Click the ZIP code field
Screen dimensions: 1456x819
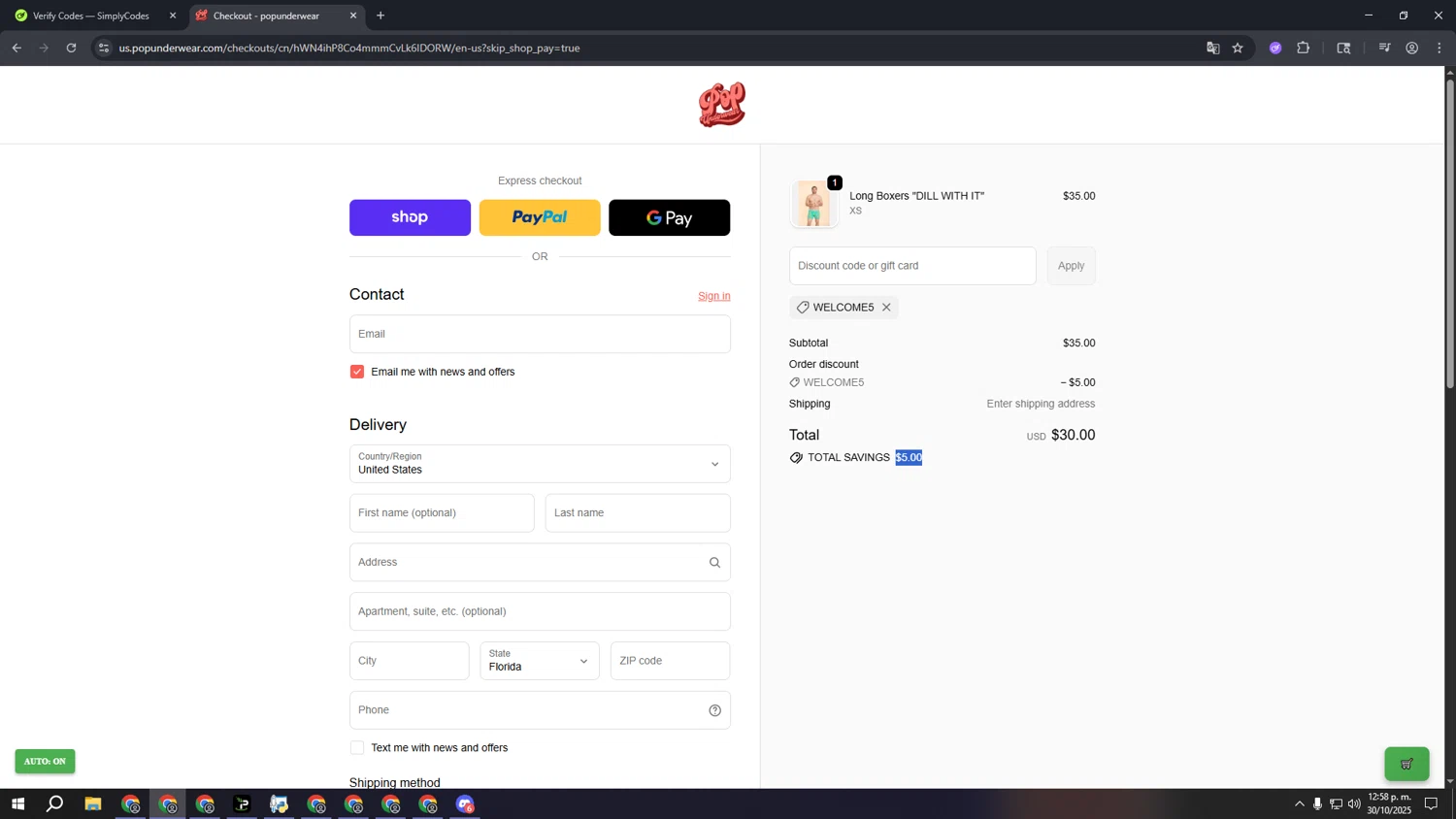coord(670,661)
